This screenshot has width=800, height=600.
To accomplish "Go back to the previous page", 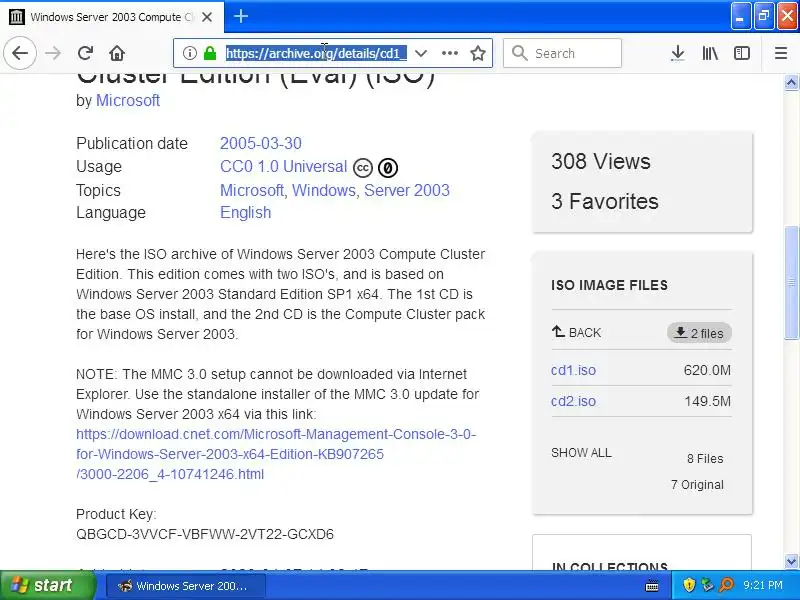I will (x=20, y=53).
